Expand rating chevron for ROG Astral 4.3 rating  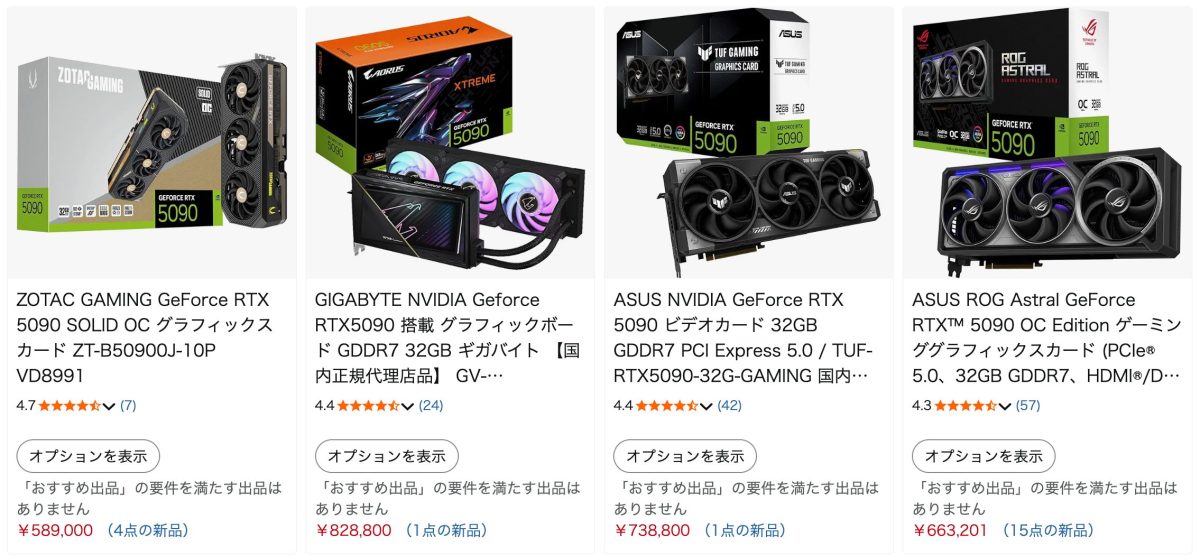point(1004,406)
